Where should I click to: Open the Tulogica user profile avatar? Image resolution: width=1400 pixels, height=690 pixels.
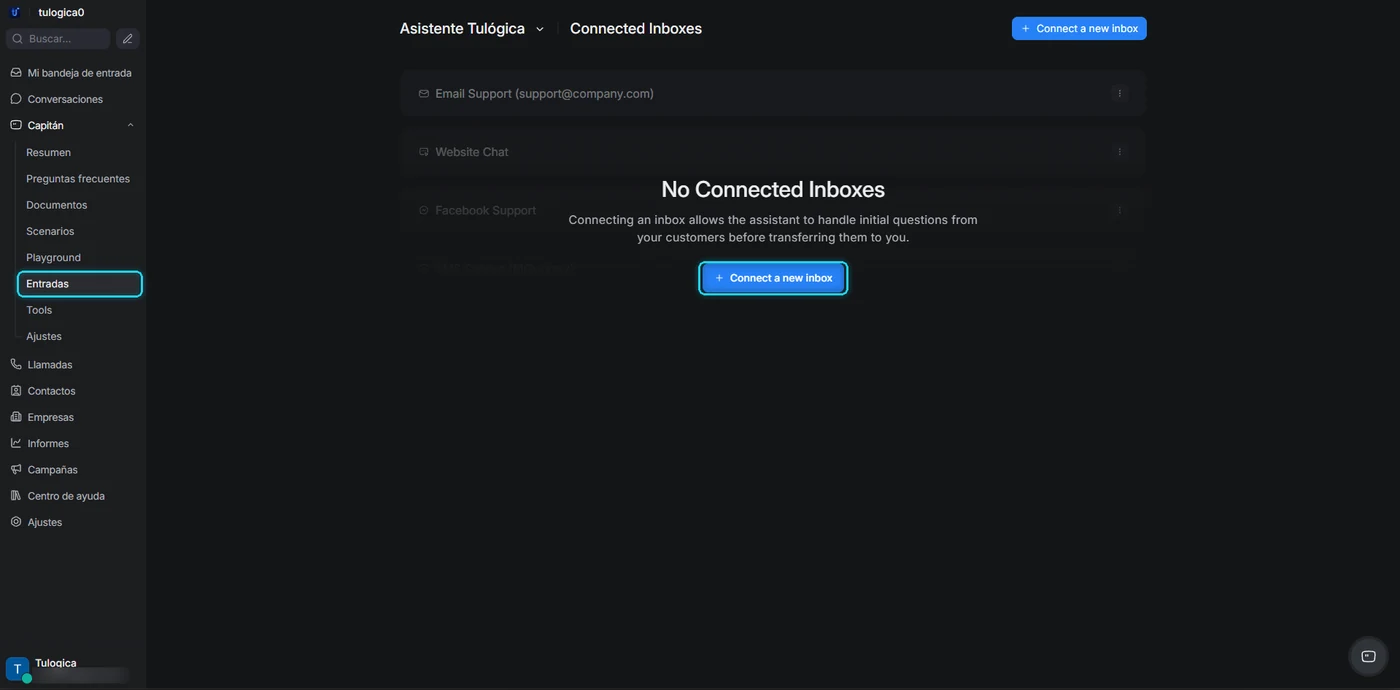(17, 669)
